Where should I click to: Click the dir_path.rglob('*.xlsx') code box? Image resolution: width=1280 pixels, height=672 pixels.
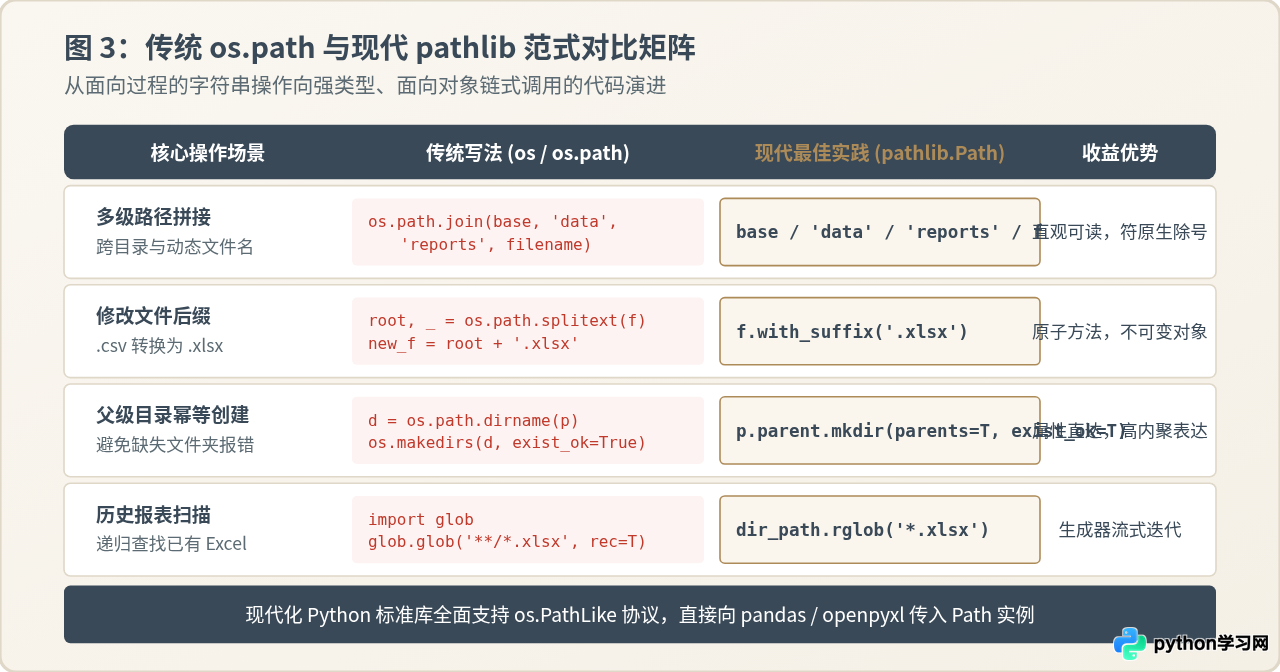(880, 530)
